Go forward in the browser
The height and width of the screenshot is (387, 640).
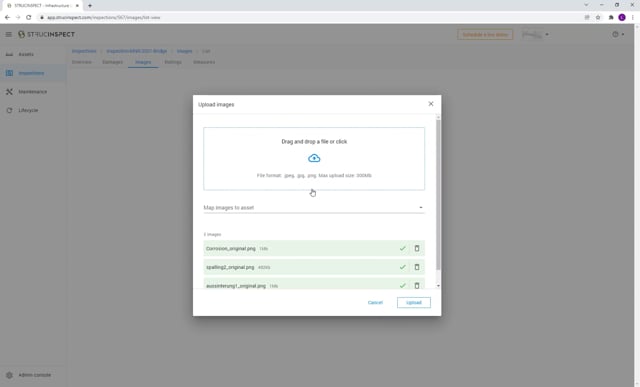tap(18, 17)
